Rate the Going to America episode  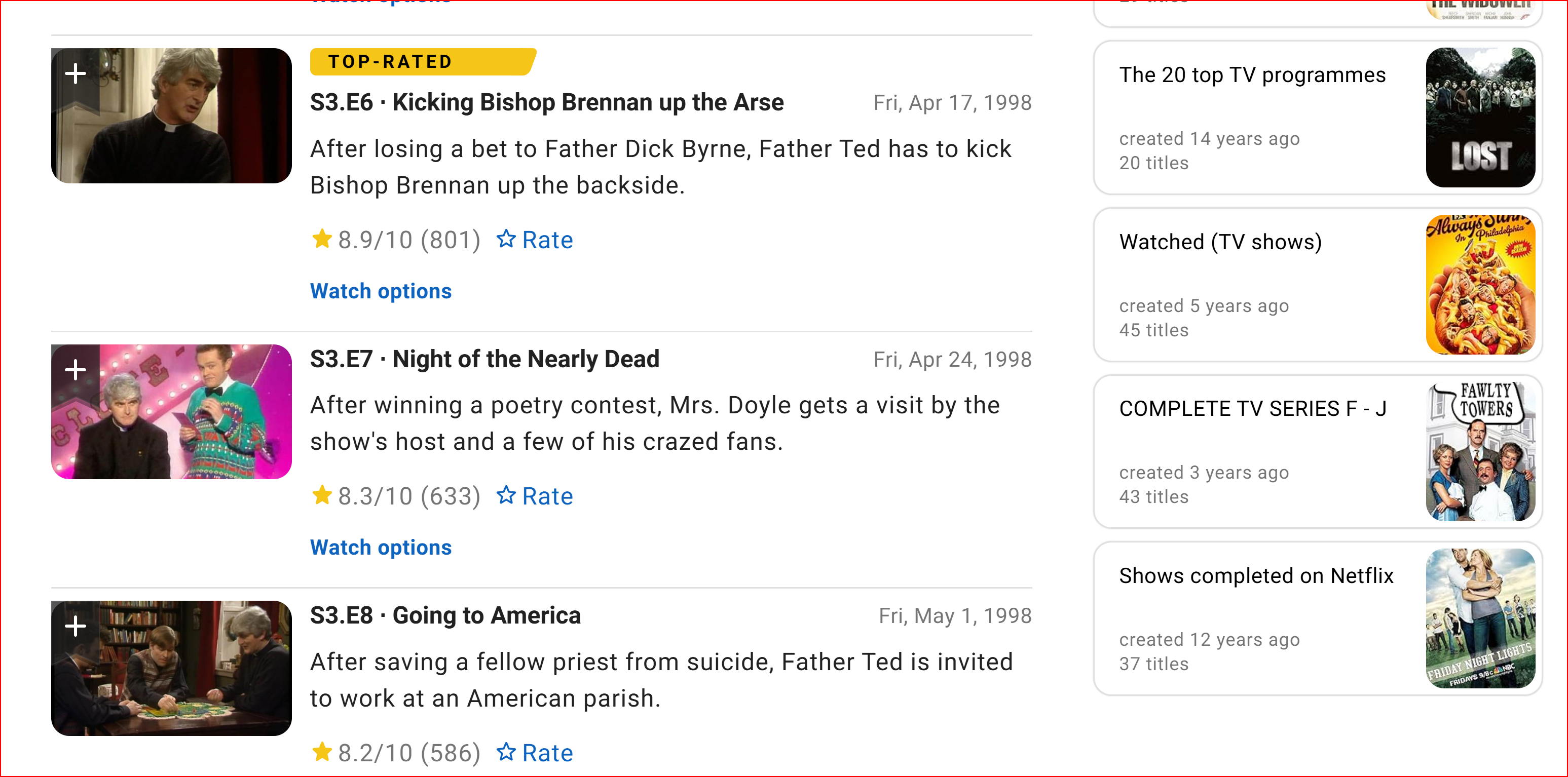pyautogui.click(x=535, y=753)
